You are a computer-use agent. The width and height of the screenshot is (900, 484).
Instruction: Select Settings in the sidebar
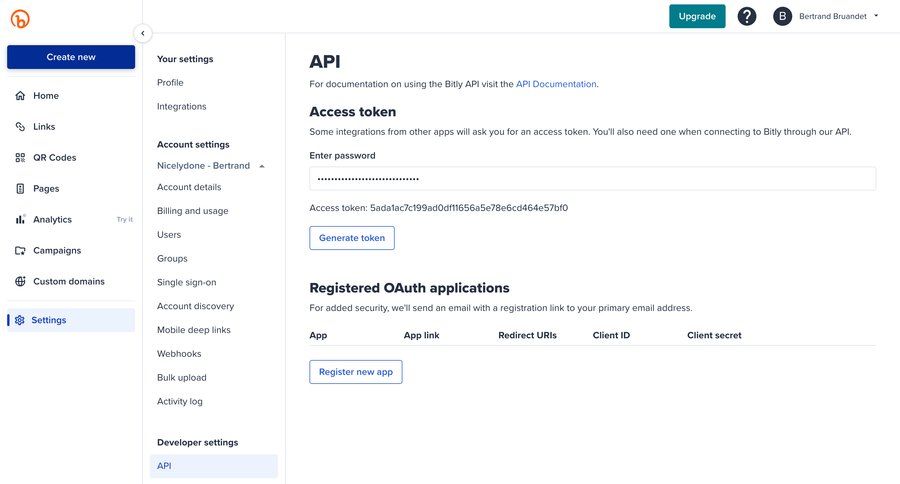point(71,320)
